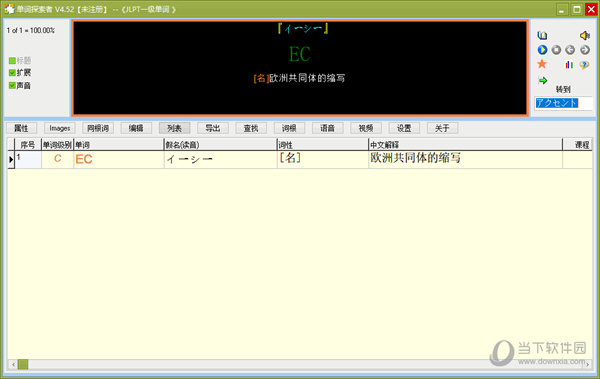Toggle the 扩展 checkbox

[x=12, y=73]
